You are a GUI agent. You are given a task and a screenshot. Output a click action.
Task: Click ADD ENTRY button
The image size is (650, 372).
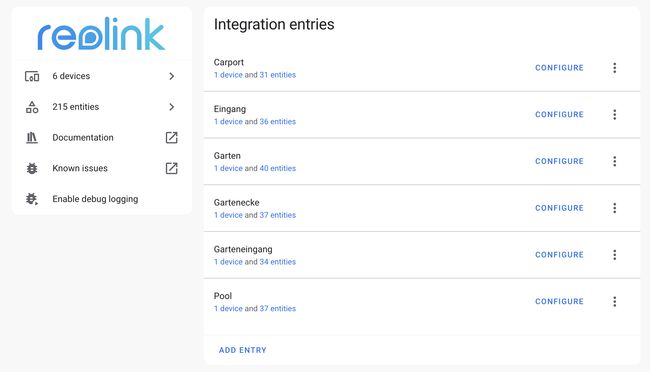(243, 350)
